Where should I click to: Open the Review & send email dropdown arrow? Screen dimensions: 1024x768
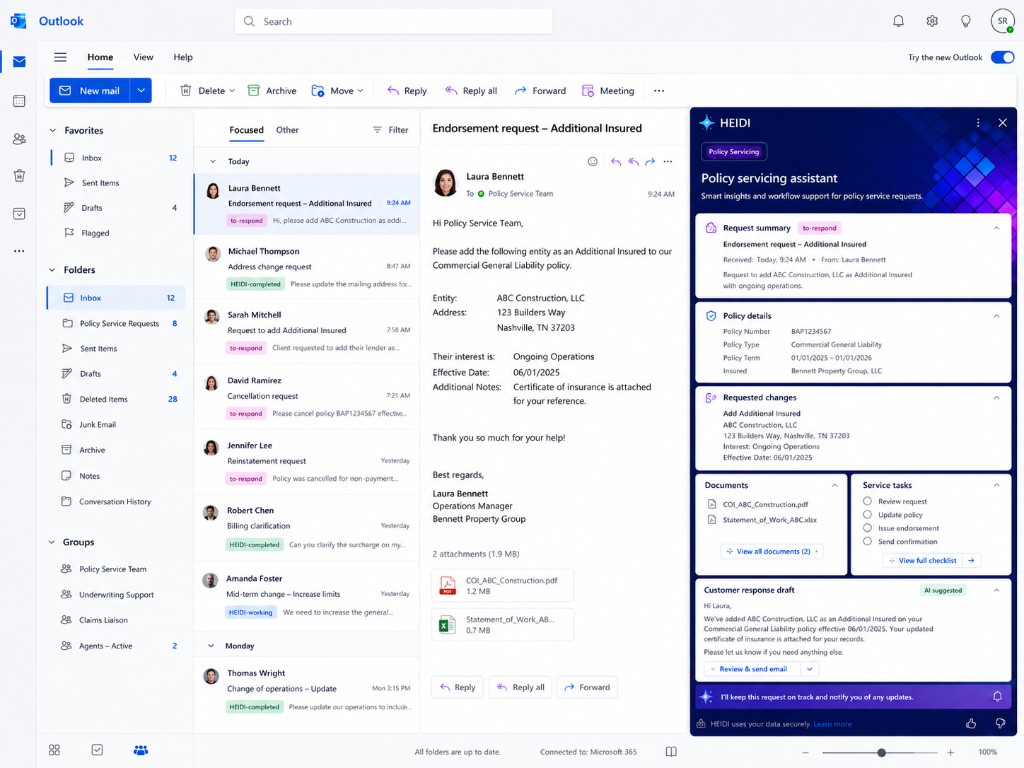[x=810, y=669]
